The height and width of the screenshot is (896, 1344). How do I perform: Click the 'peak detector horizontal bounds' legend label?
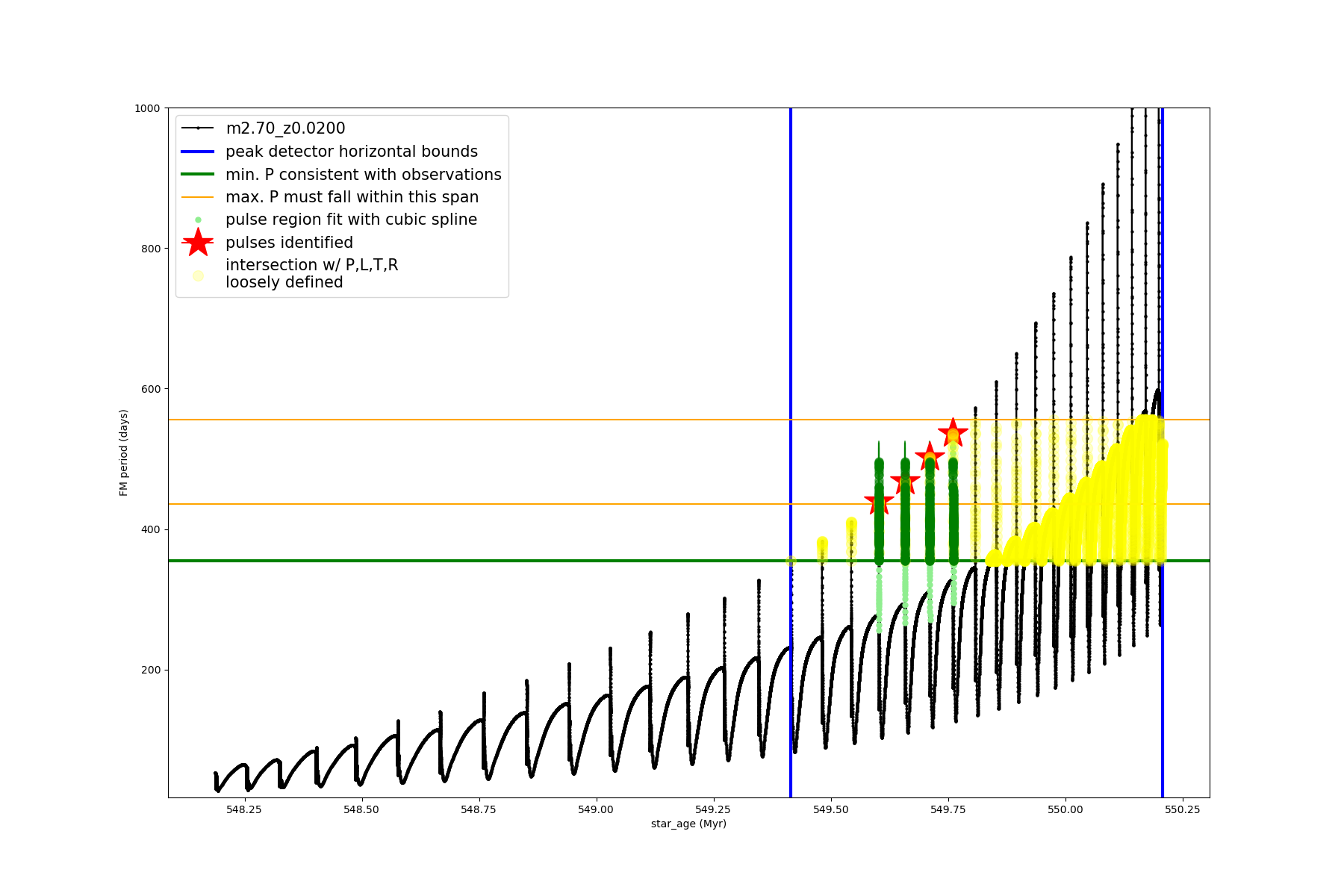(x=352, y=152)
